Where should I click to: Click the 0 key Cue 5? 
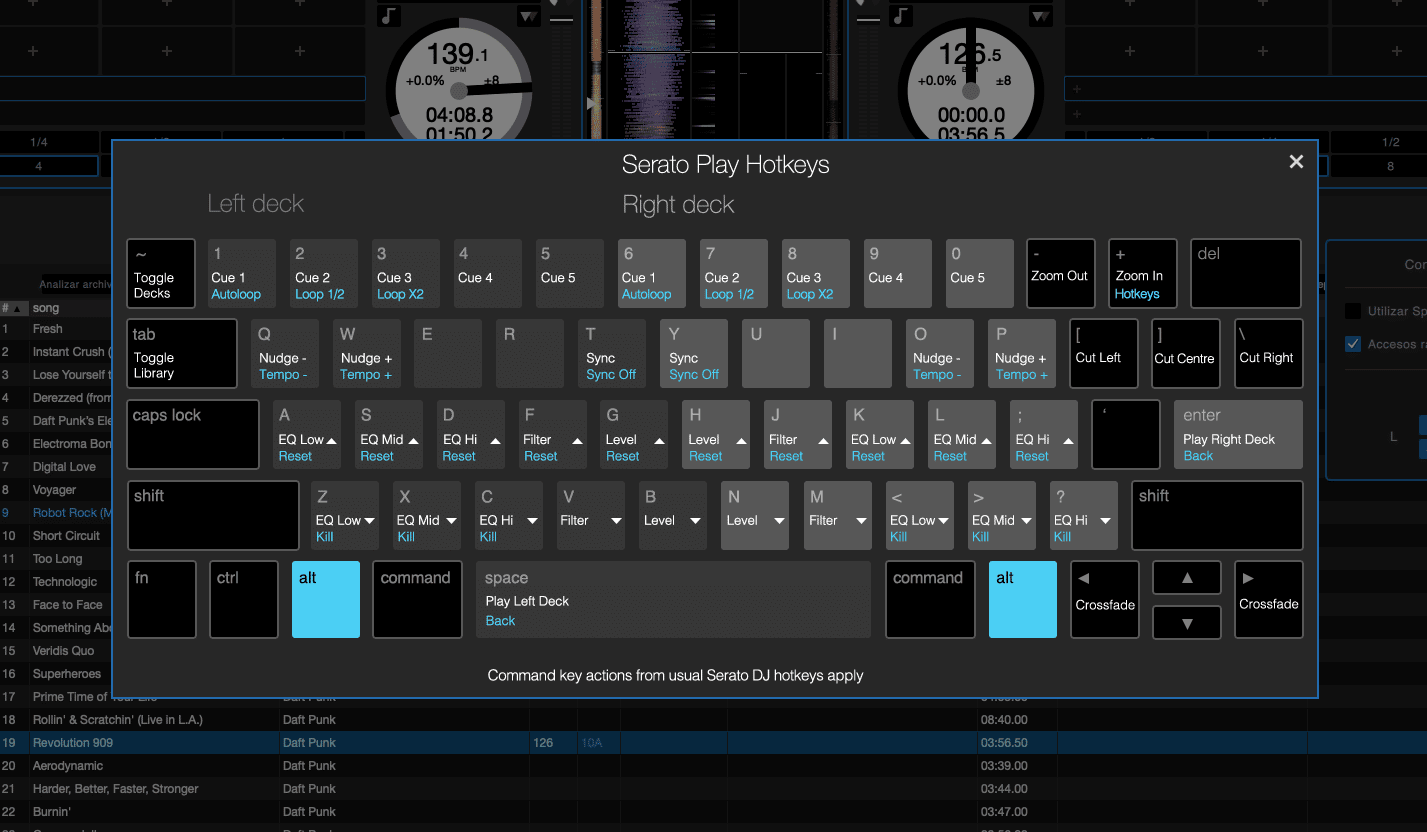pyautogui.click(x=980, y=273)
